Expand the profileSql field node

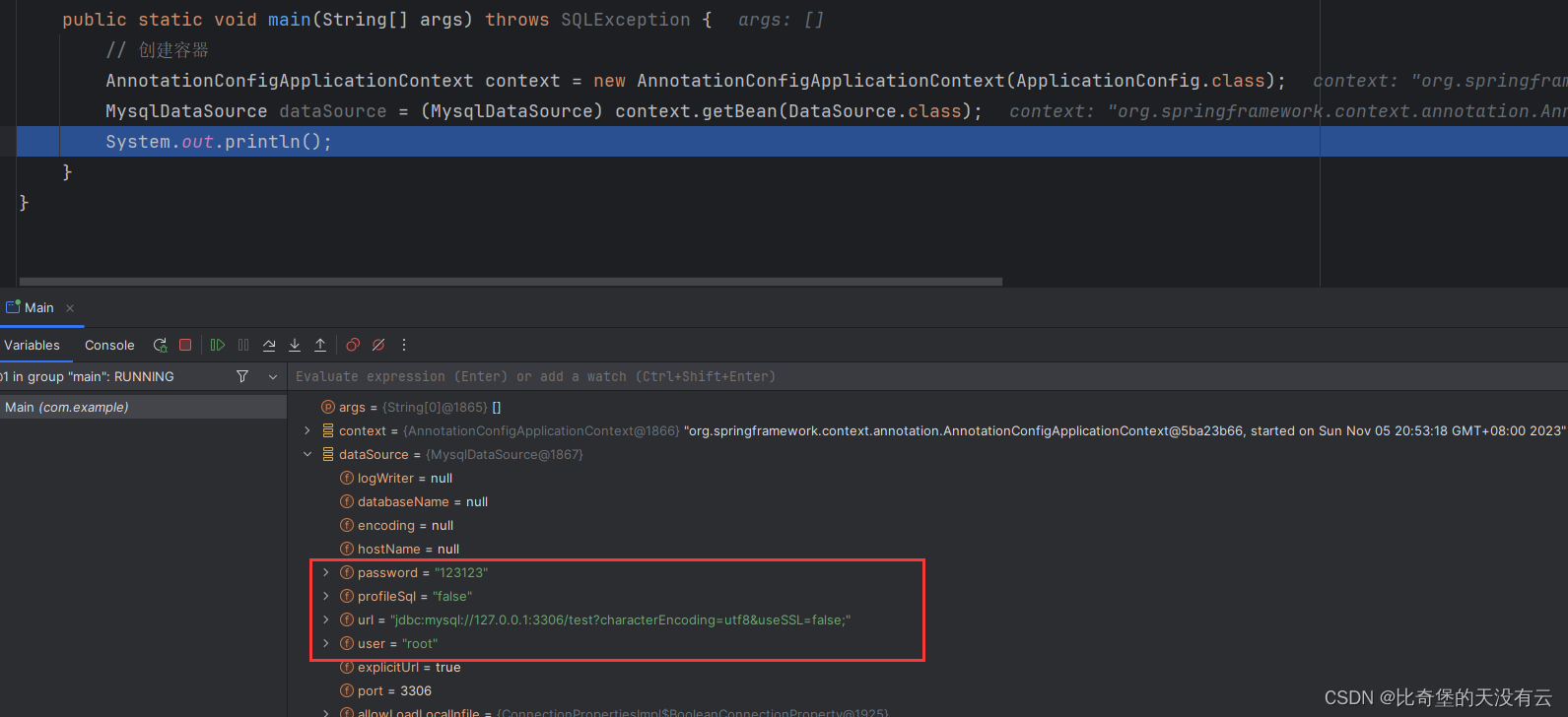(x=326, y=596)
